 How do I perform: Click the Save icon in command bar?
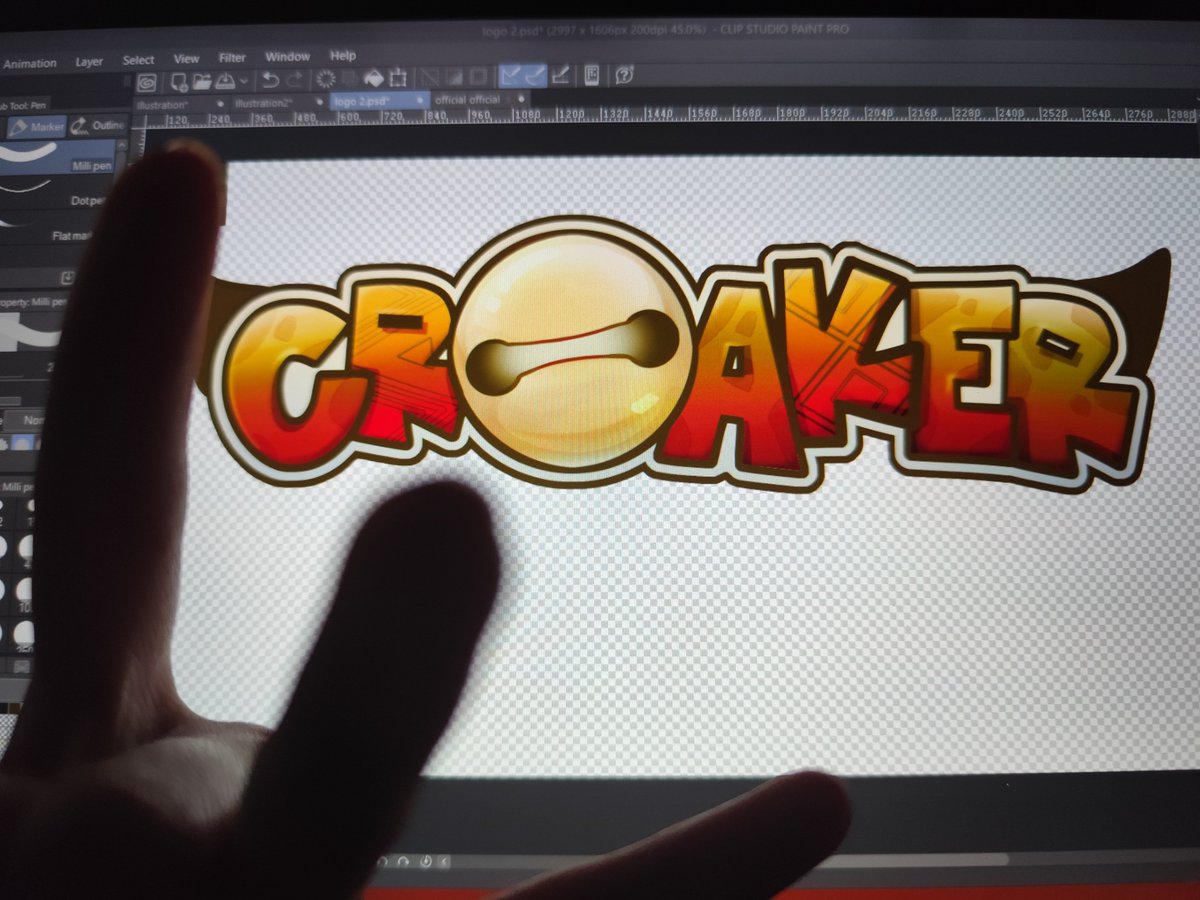tap(225, 80)
